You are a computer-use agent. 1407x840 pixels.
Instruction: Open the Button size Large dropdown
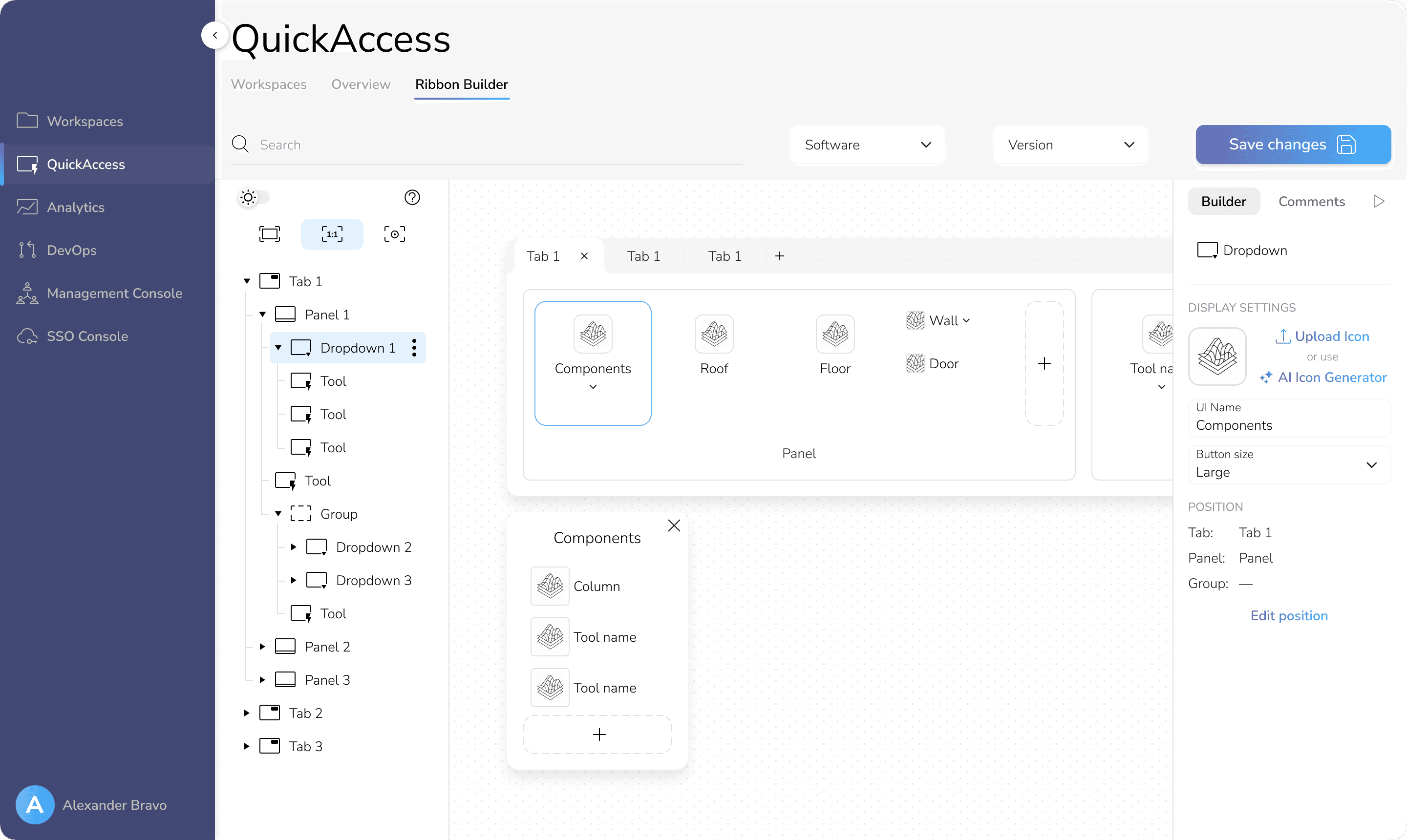1289,465
